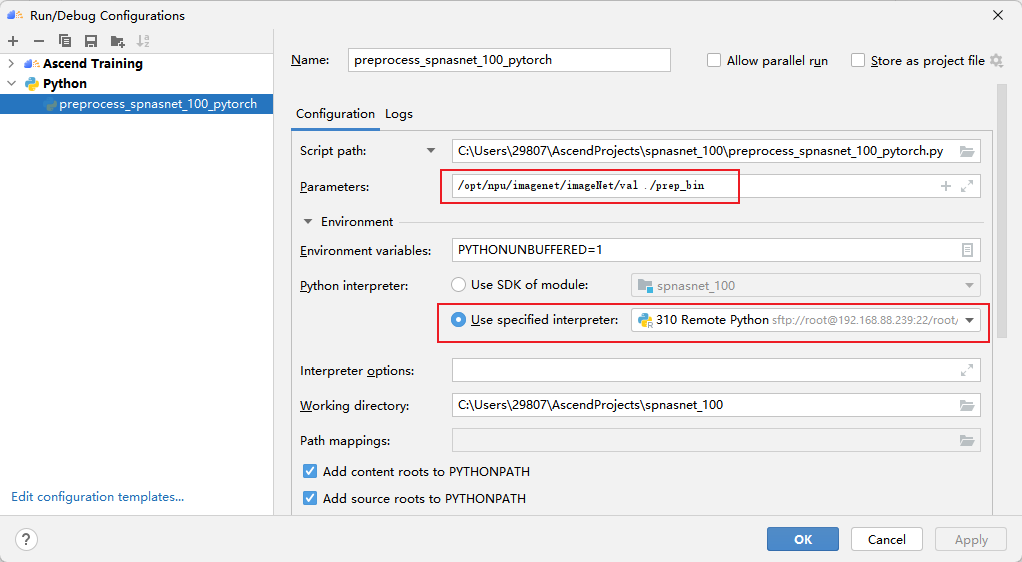Viewport: 1022px width, 562px height.
Task: Click the Save Configuration disk icon
Action: click(x=91, y=41)
